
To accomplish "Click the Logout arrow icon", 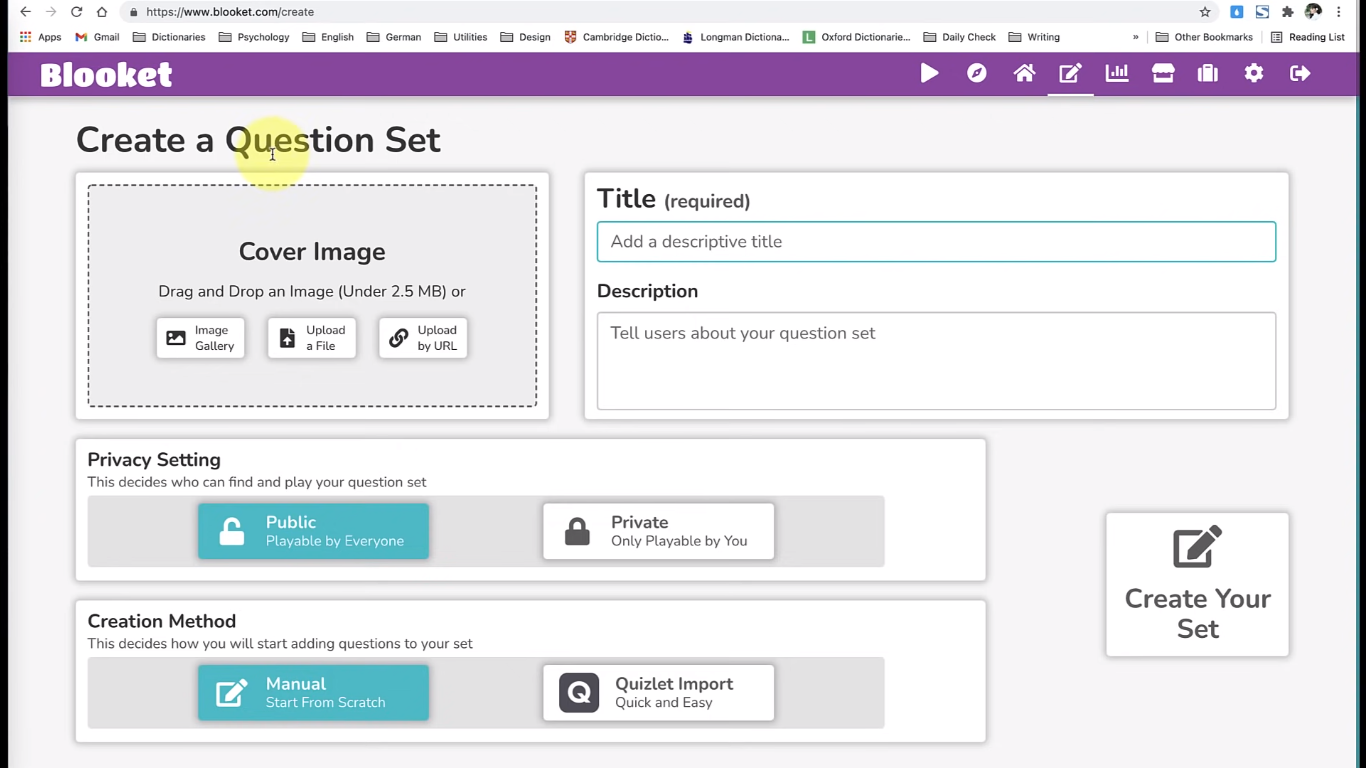I will click(x=1300, y=73).
